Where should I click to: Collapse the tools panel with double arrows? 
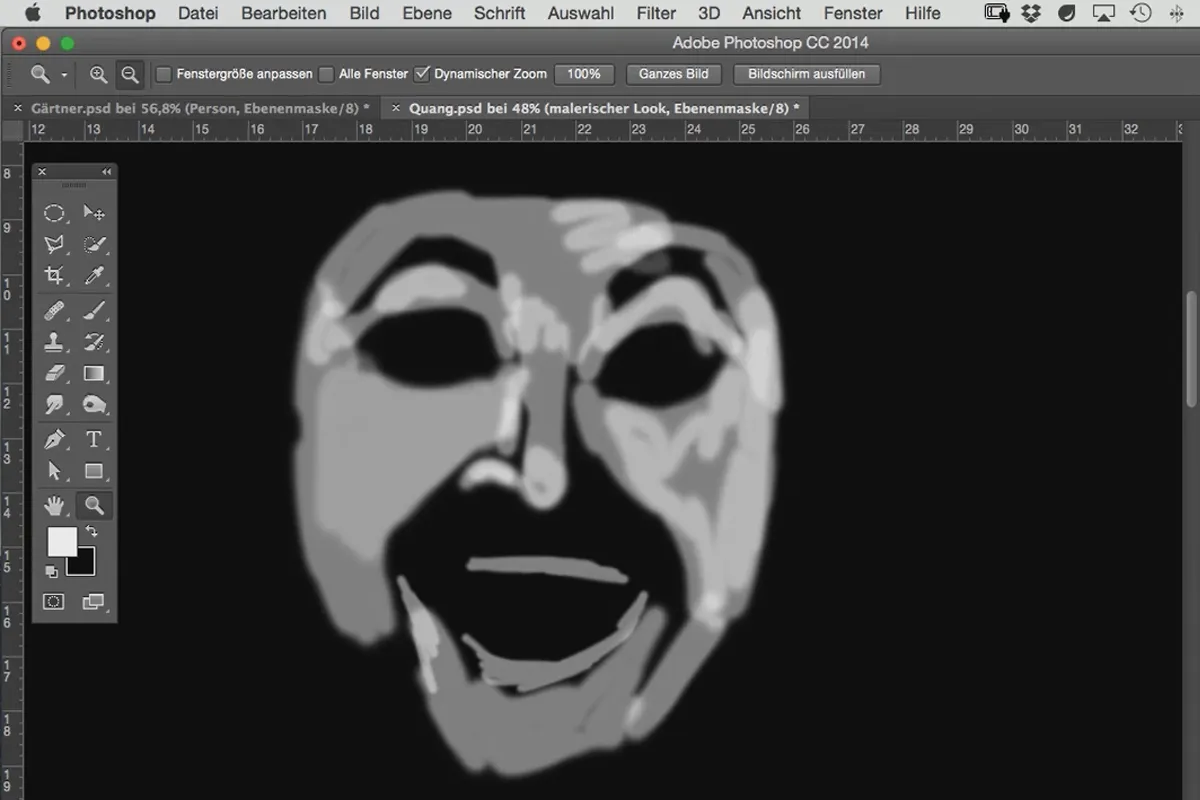[107, 172]
